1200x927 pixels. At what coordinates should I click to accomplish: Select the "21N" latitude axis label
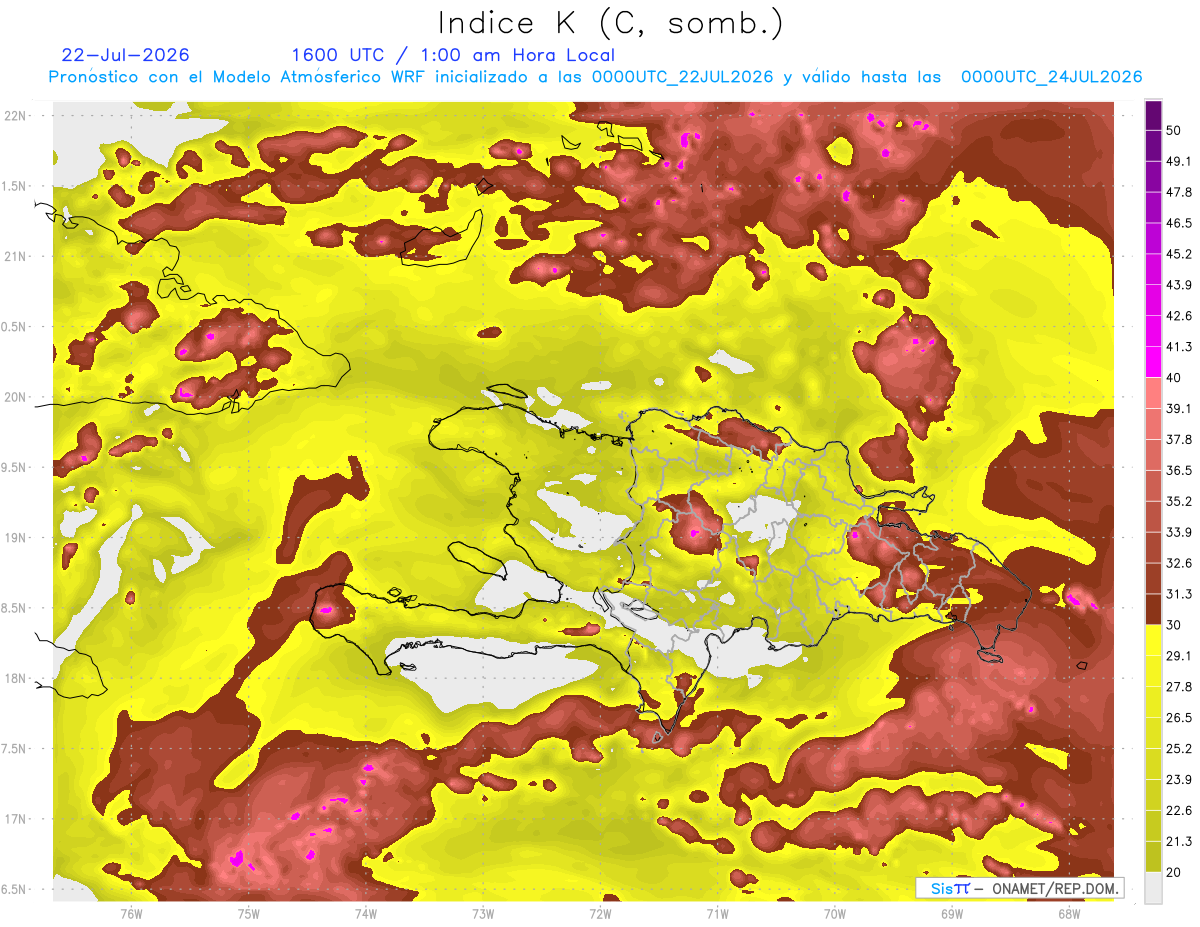point(17,256)
